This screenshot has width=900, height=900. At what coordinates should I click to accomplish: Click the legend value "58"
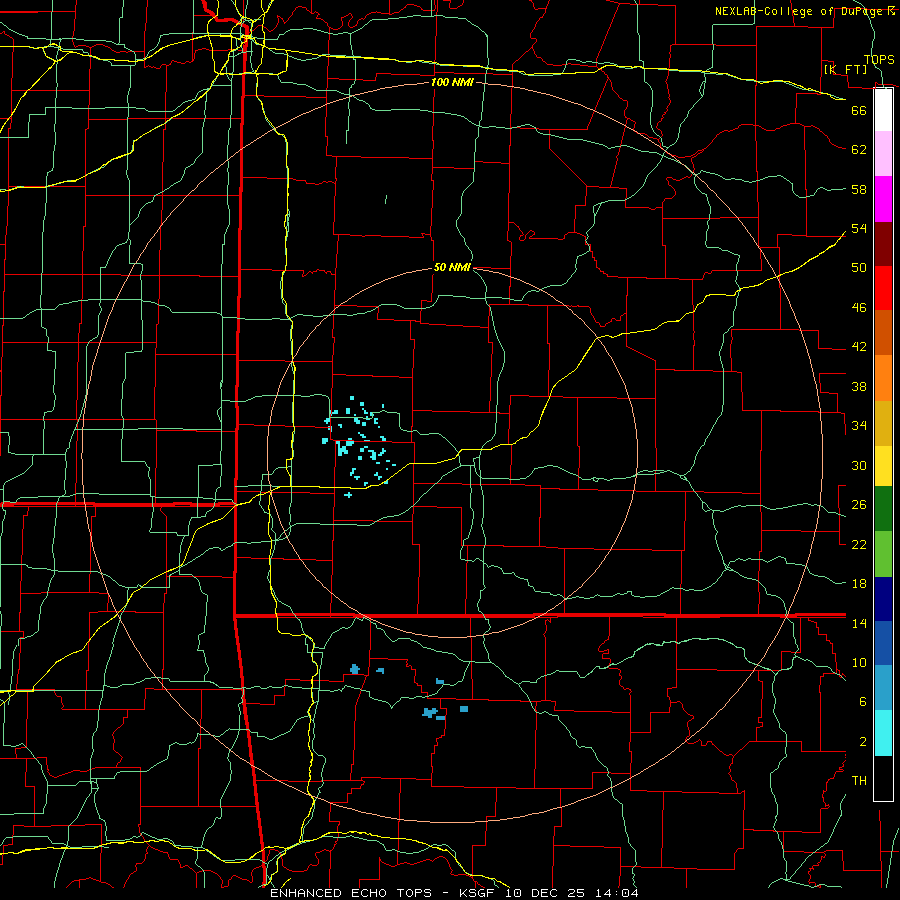[859, 189]
